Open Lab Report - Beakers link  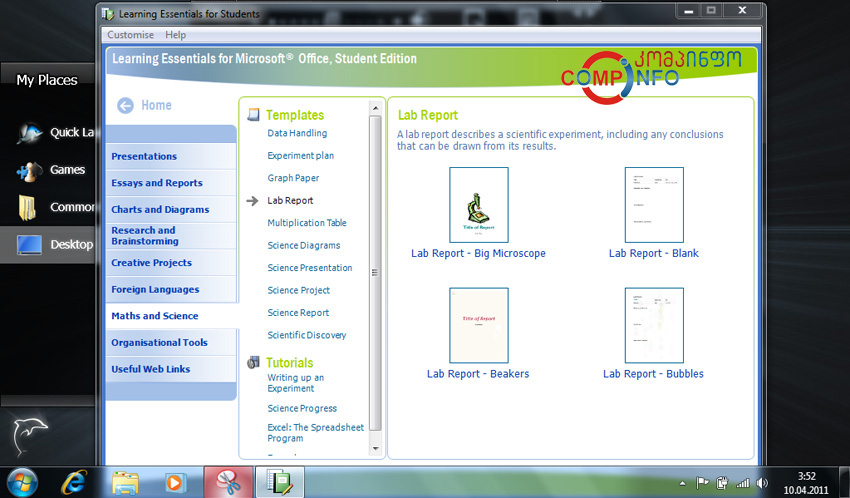478,374
